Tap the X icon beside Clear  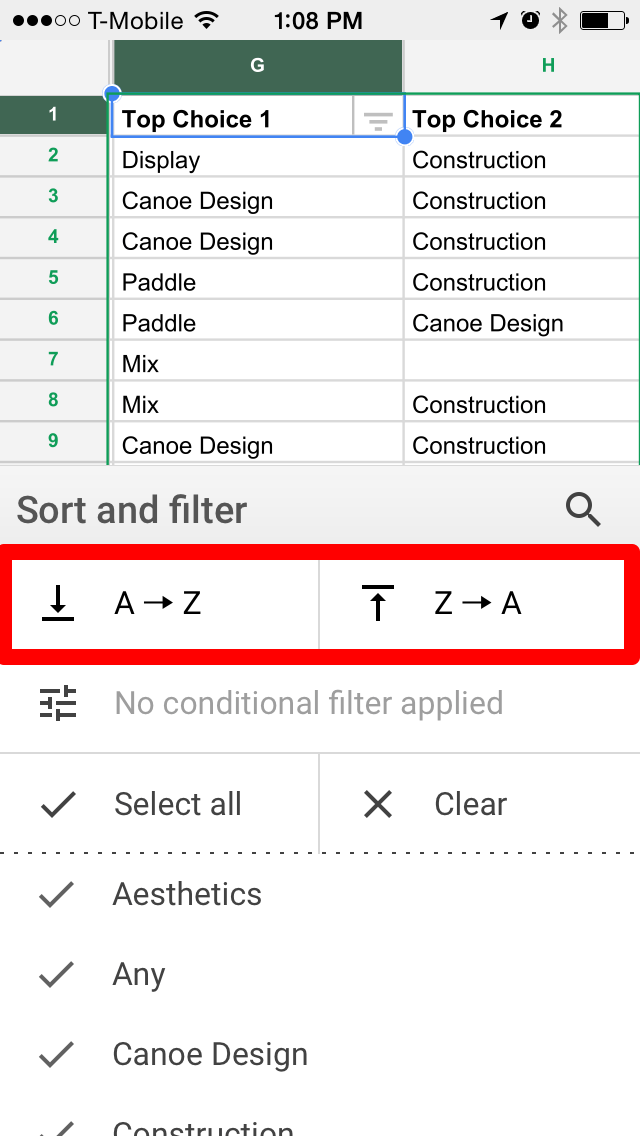pos(378,804)
